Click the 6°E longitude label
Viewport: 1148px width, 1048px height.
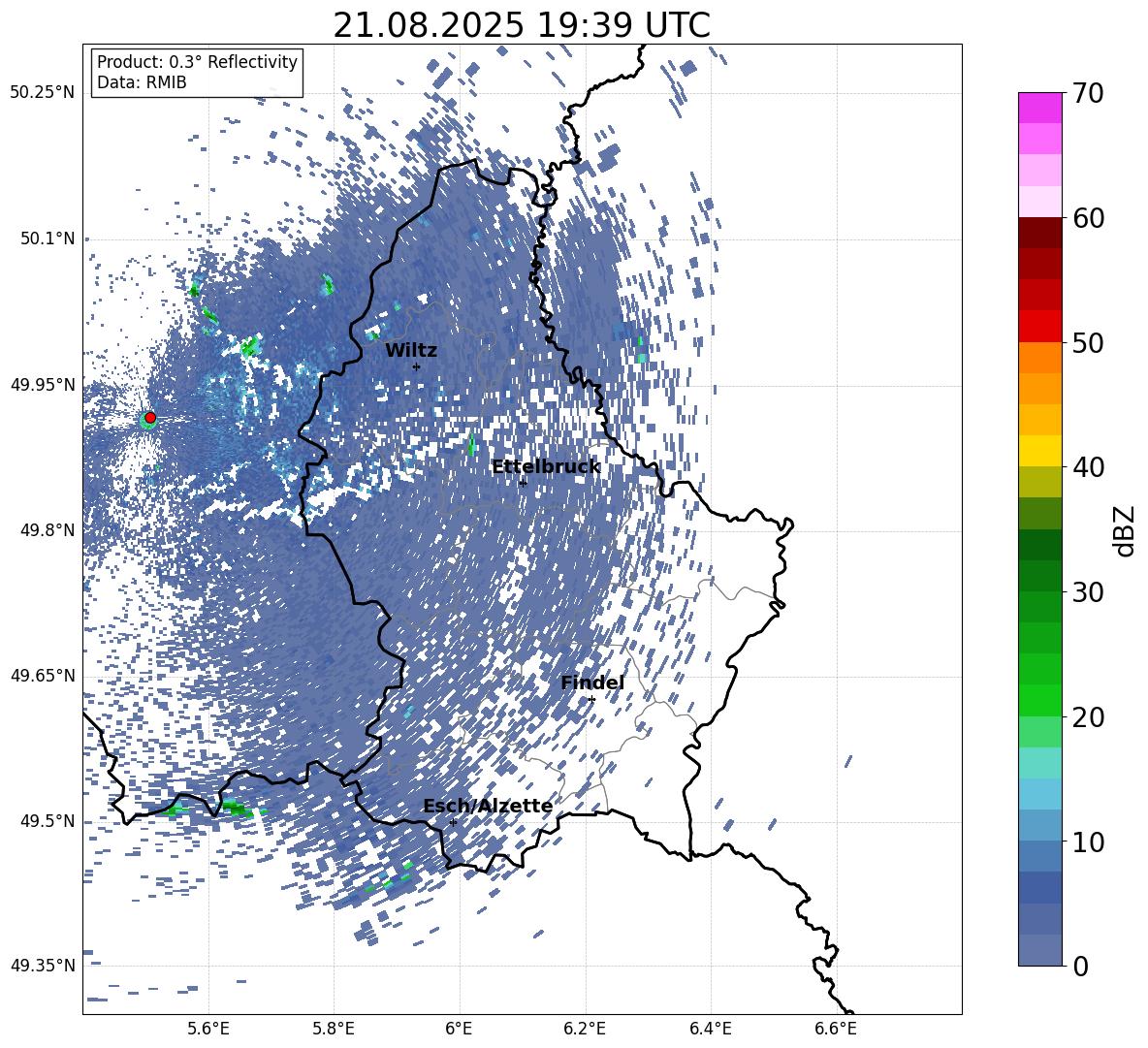coord(459,1029)
